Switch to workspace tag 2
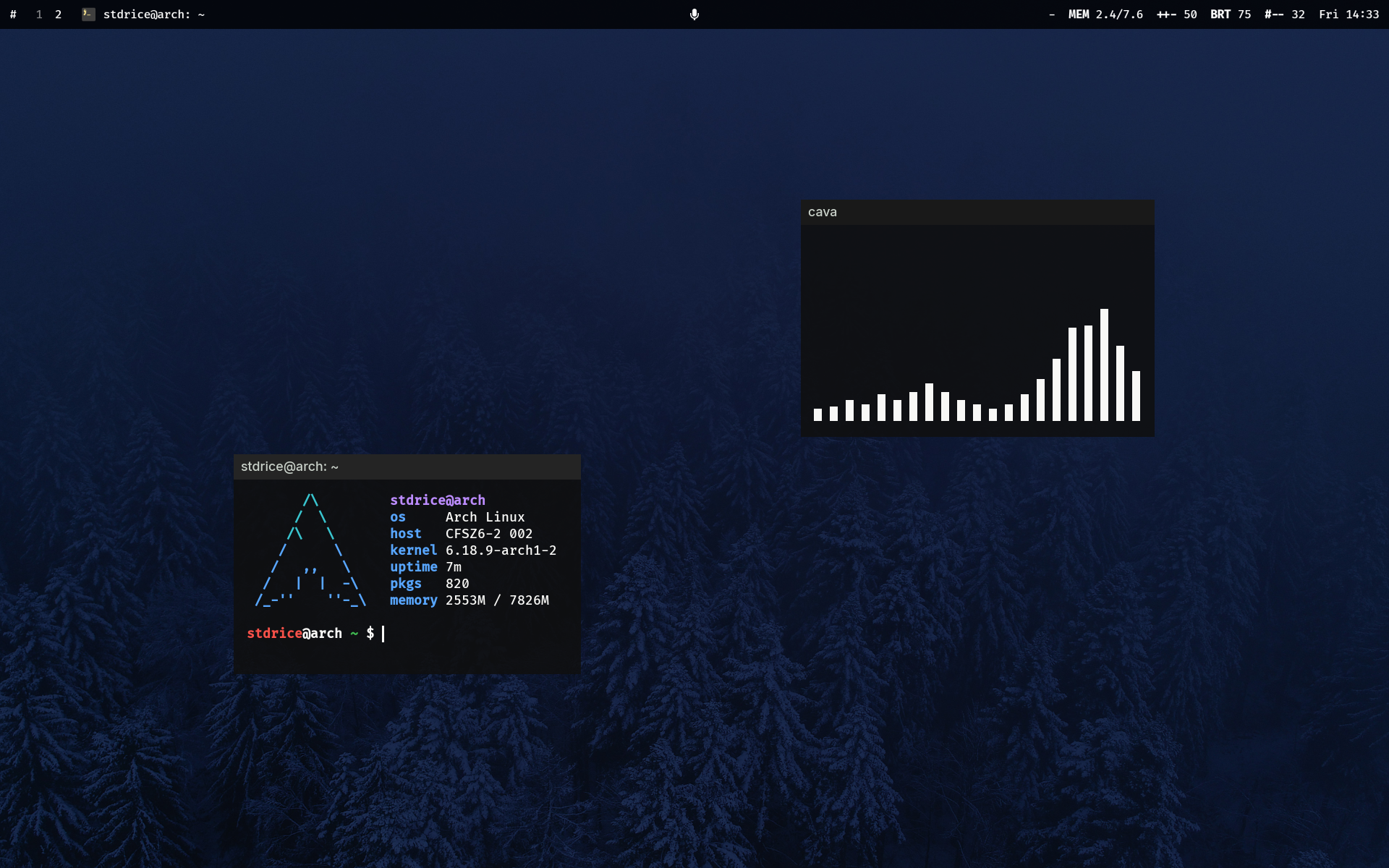This screenshot has height=868, width=1389. click(x=59, y=14)
